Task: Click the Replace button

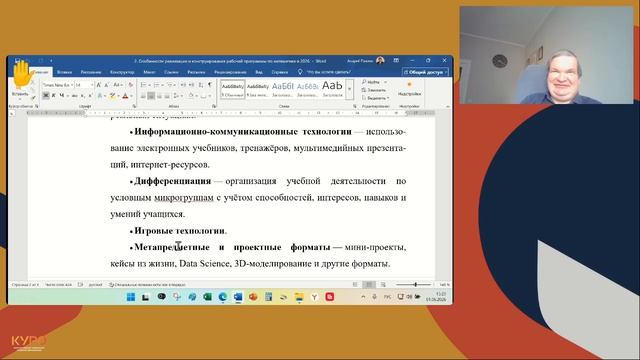Action: coord(374,90)
